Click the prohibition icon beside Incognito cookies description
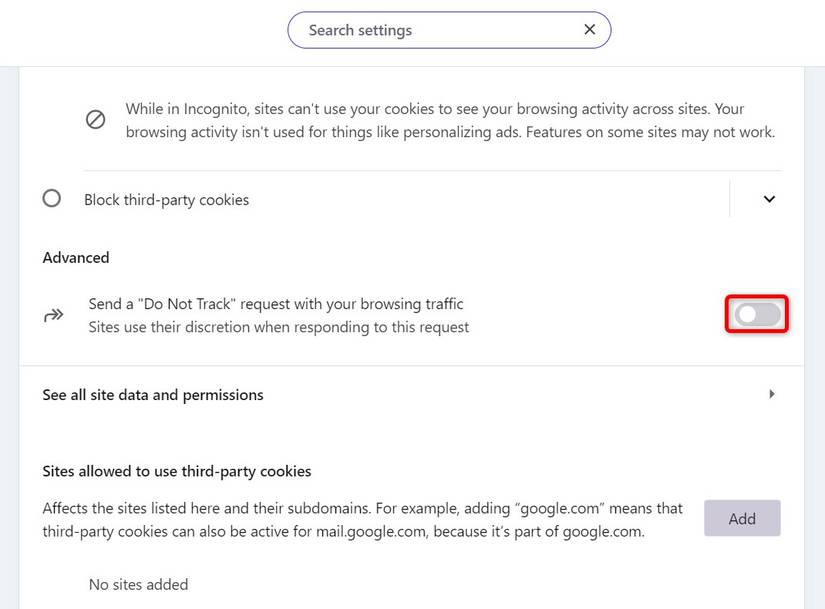The image size is (825, 609). (x=95, y=119)
